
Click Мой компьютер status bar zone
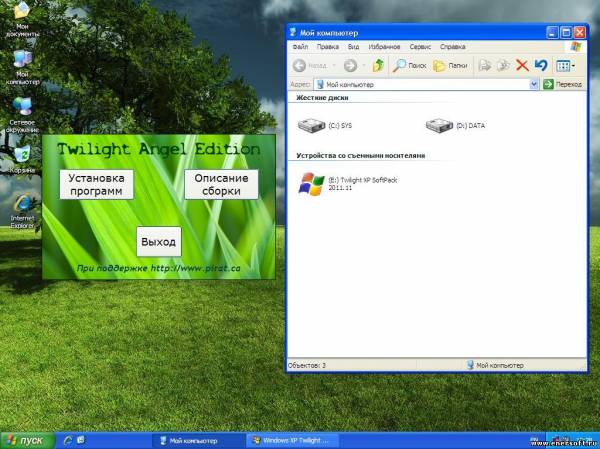click(495, 365)
